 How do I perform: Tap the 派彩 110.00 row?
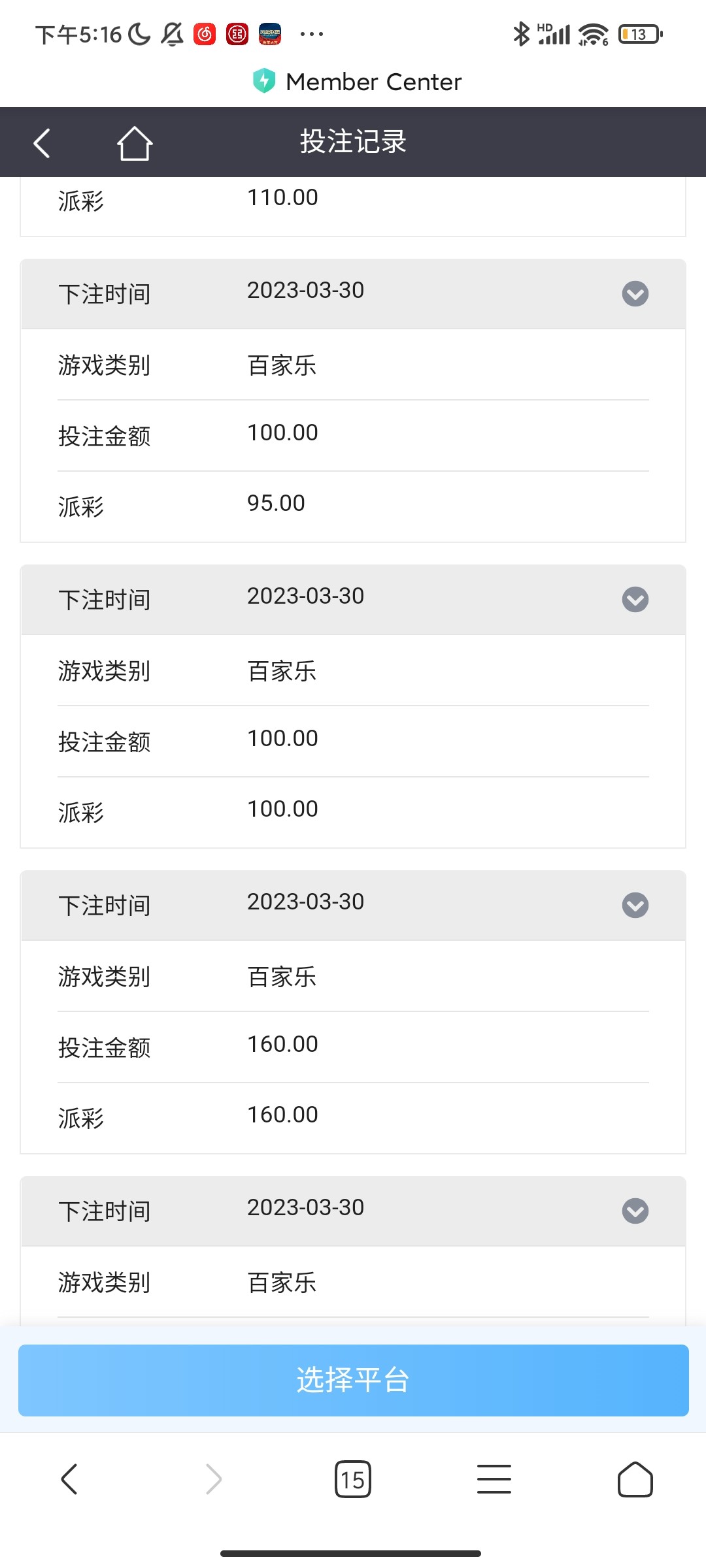tap(353, 199)
